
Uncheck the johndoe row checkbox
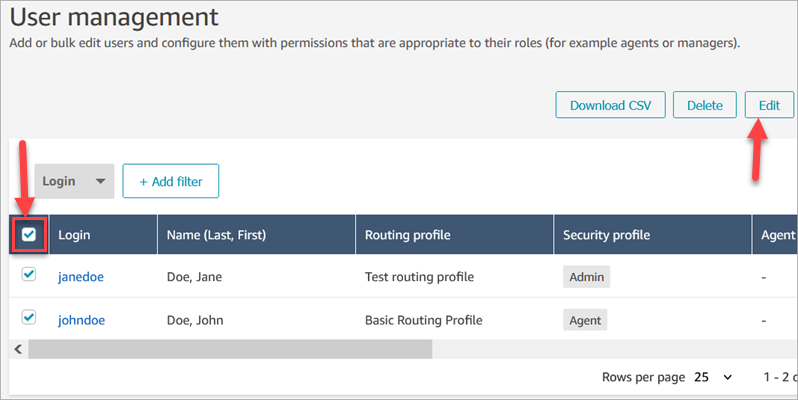[x=29, y=318]
